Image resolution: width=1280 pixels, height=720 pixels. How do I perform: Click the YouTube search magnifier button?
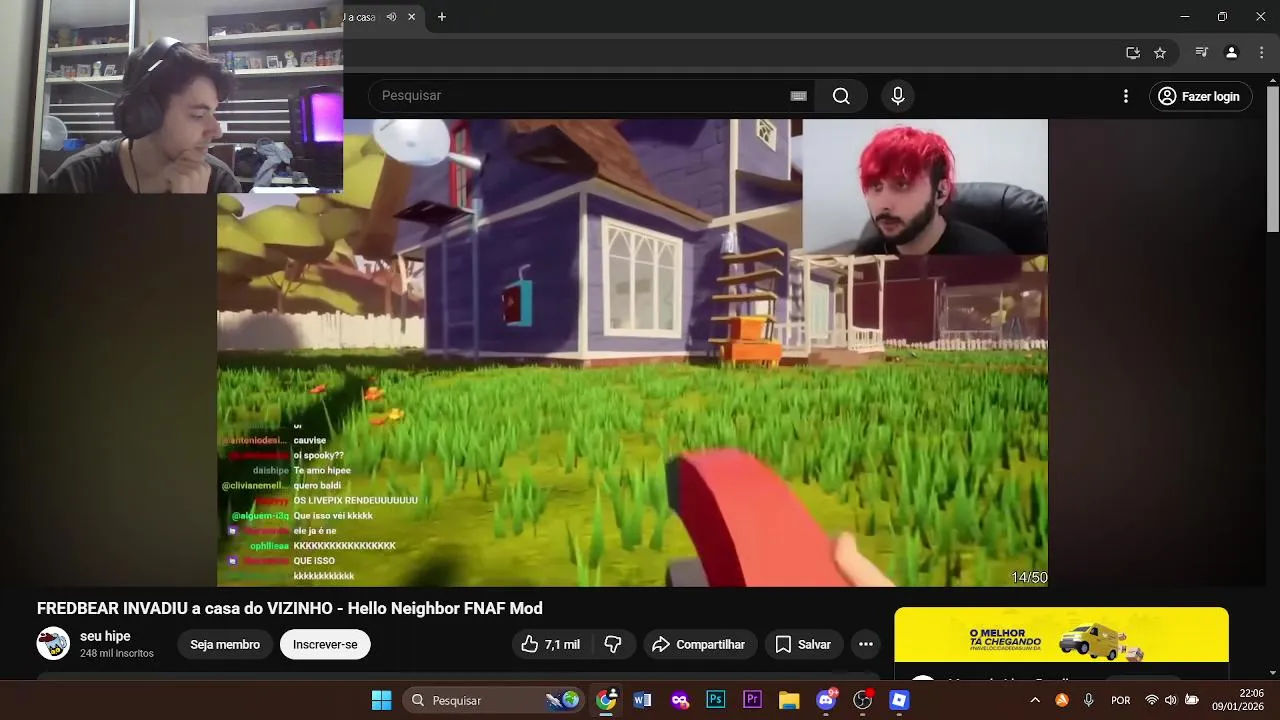point(841,96)
